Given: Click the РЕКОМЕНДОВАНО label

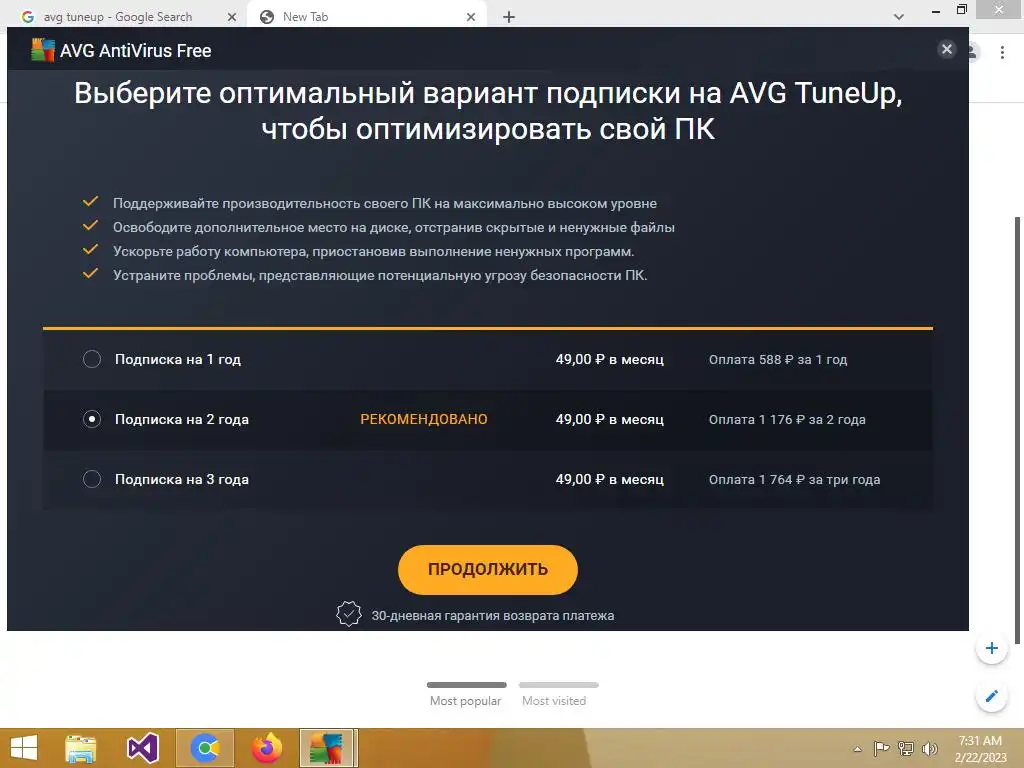Looking at the screenshot, I should pos(424,419).
